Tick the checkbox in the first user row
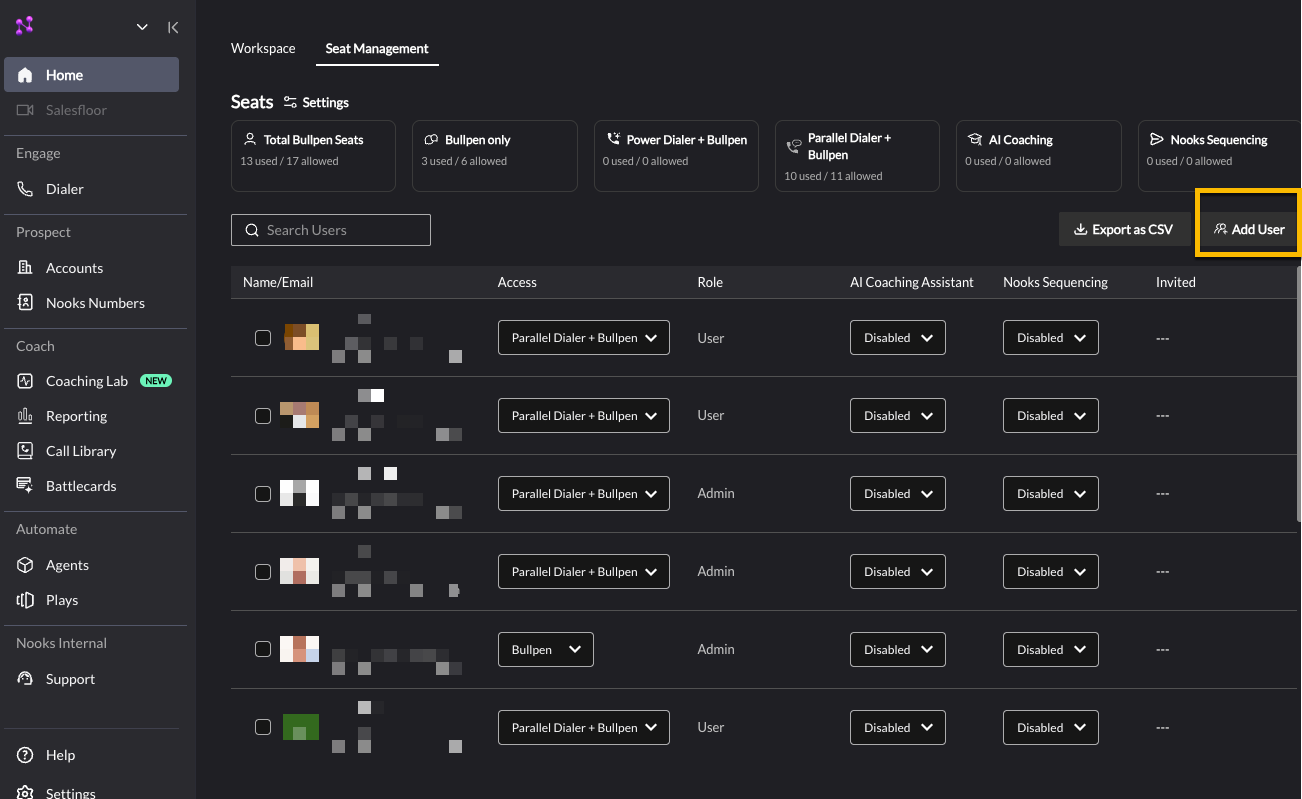The height and width of the screenshot is (799, 1302). coord(263,338)
